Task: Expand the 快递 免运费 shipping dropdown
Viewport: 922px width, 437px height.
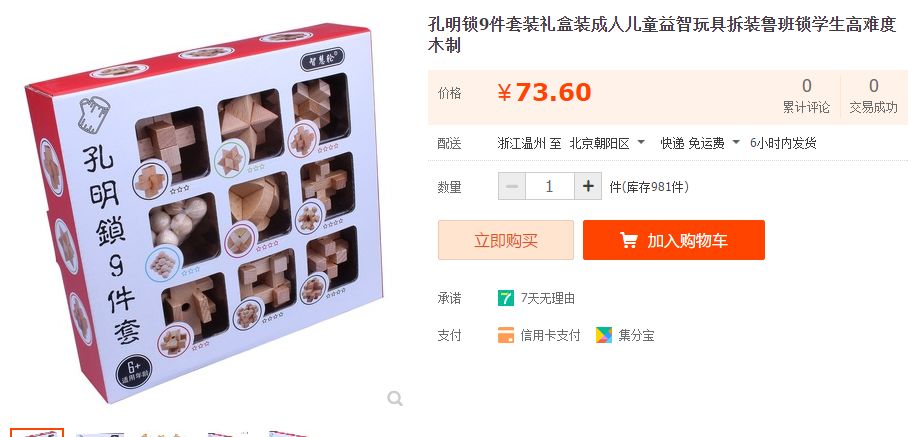Action: (700, 143)
